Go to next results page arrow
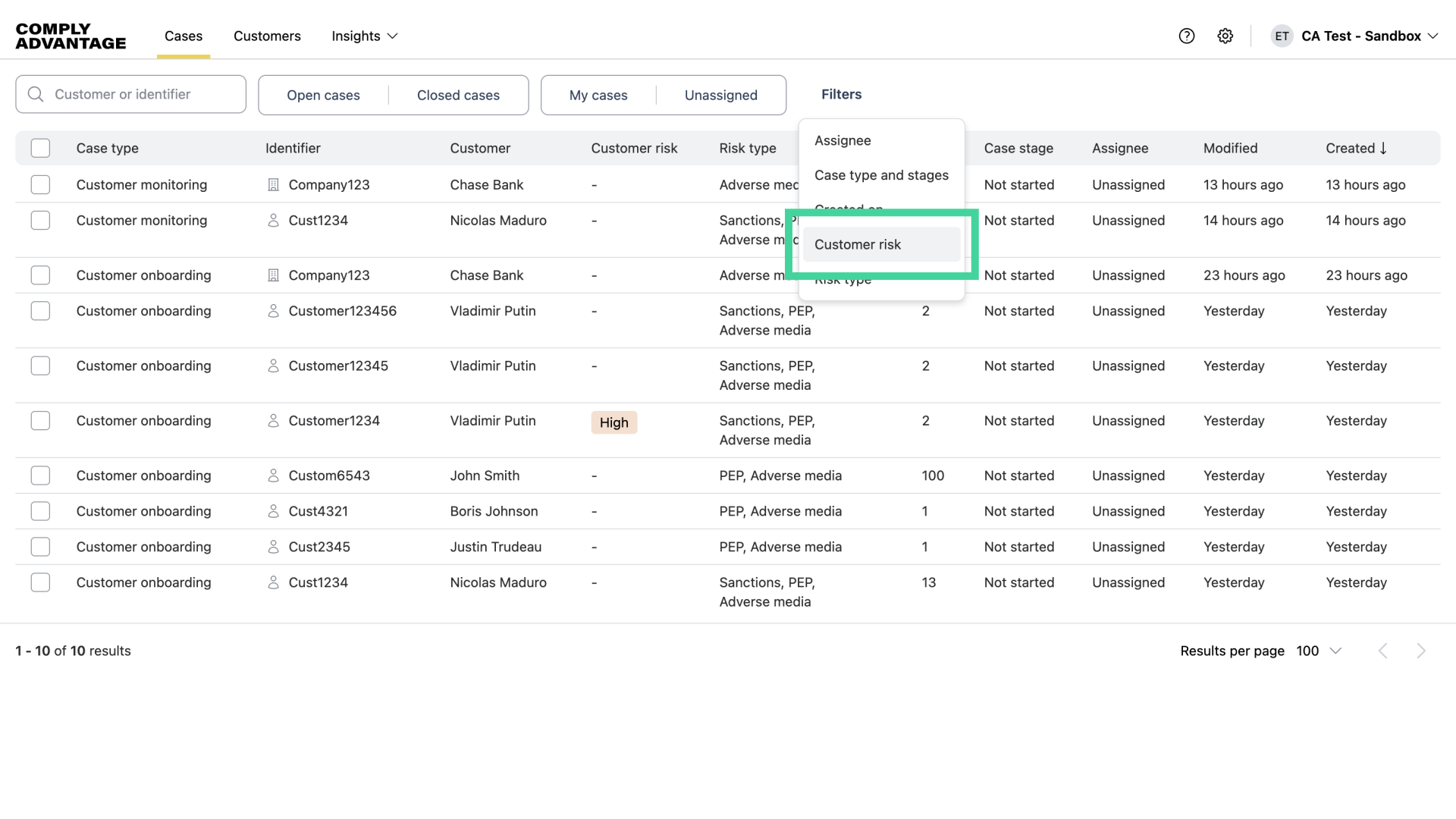Image resolution: width=1456 pixels, height=819 pixels. [1420, 651]
